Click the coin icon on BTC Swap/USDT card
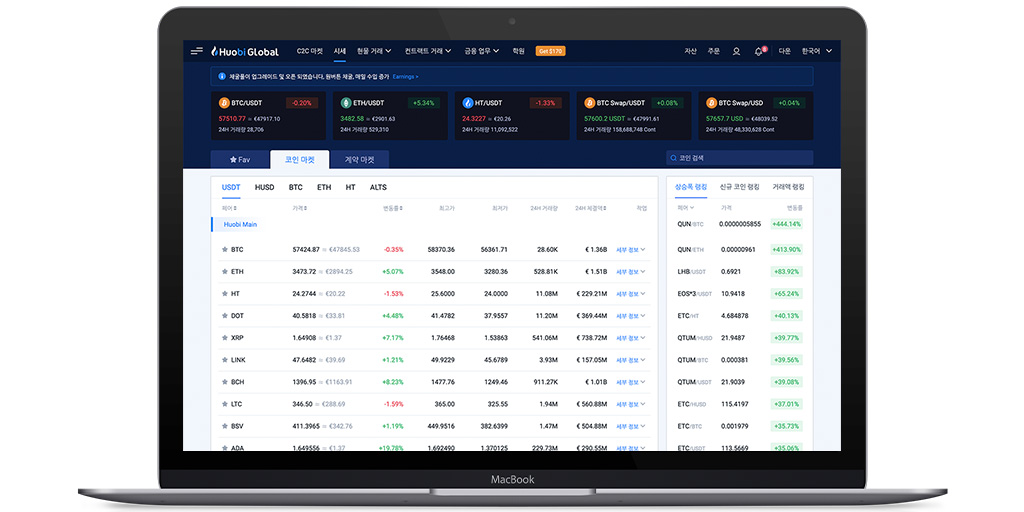This screenshot has width=1024, height=512. [590, 103]
